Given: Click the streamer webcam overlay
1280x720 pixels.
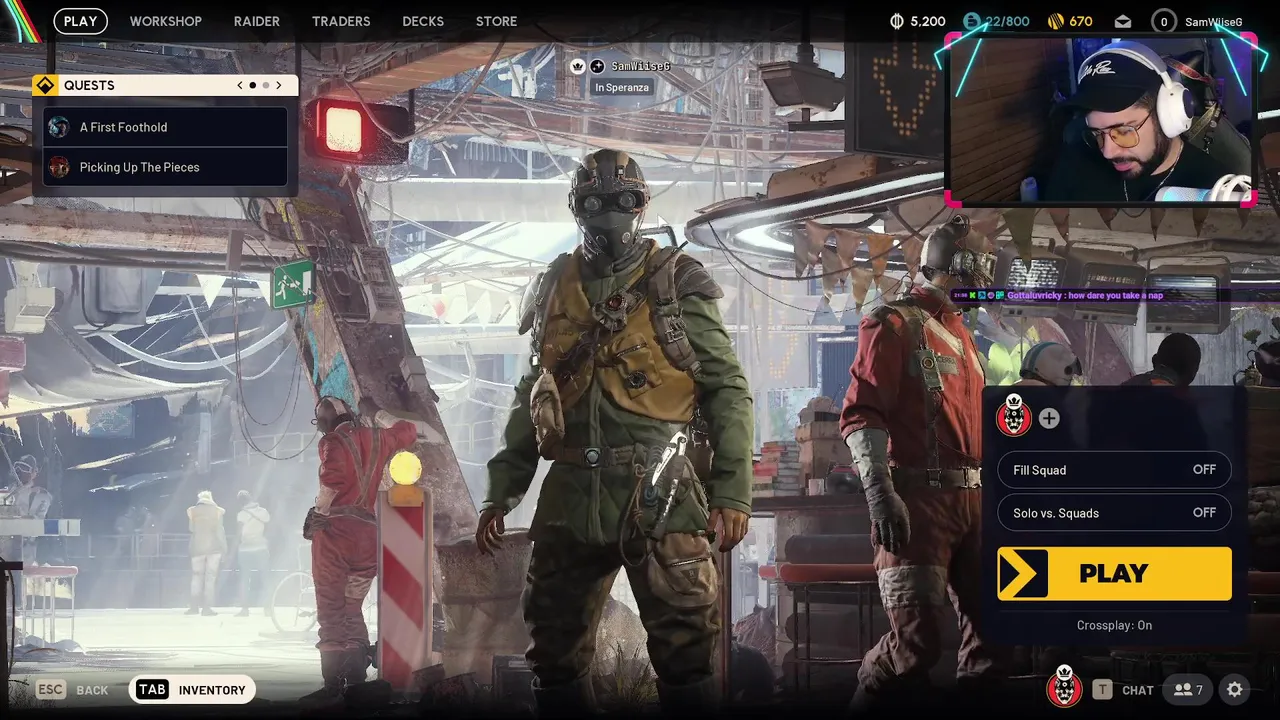Looking at the screenshot, I should (1099, 120).
